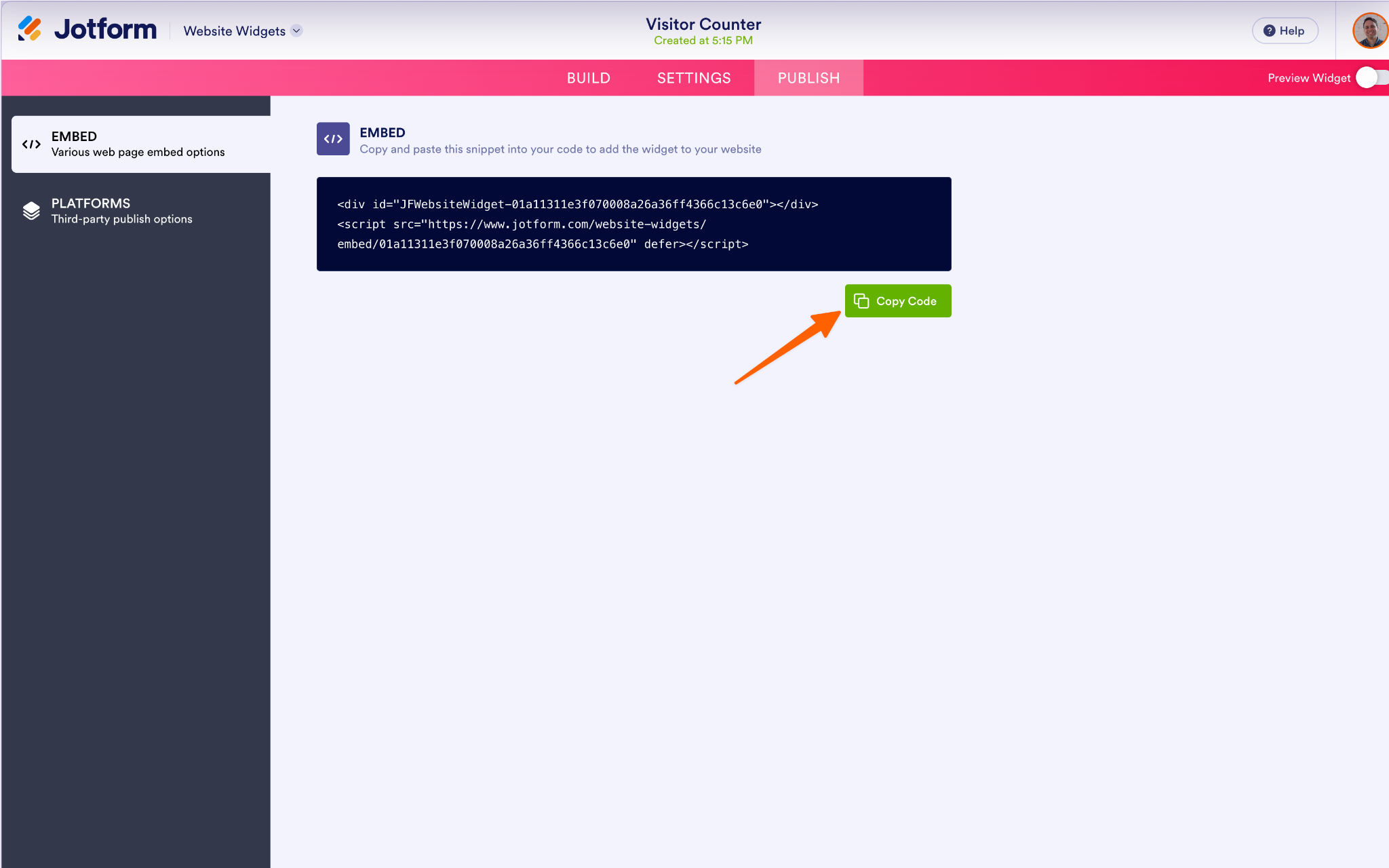1389x868 pixels.
Task: Open the user profile avatar
Action: pyautogui.click(x=1370, y=31)
